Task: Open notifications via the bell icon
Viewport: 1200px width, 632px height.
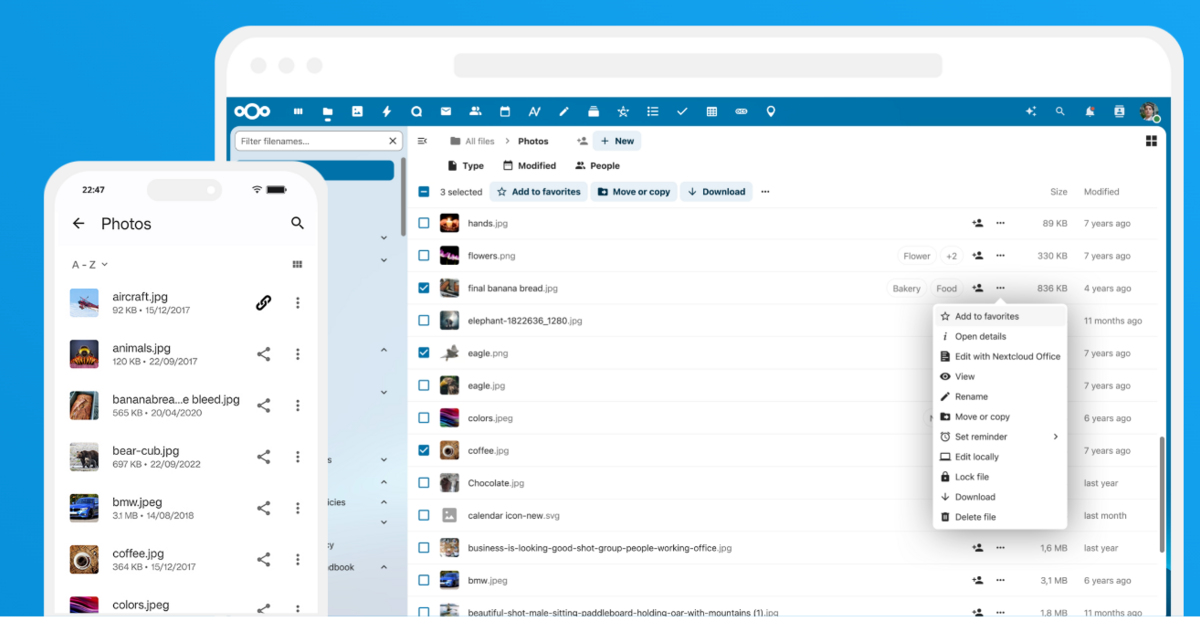Action: [1089, 112]
